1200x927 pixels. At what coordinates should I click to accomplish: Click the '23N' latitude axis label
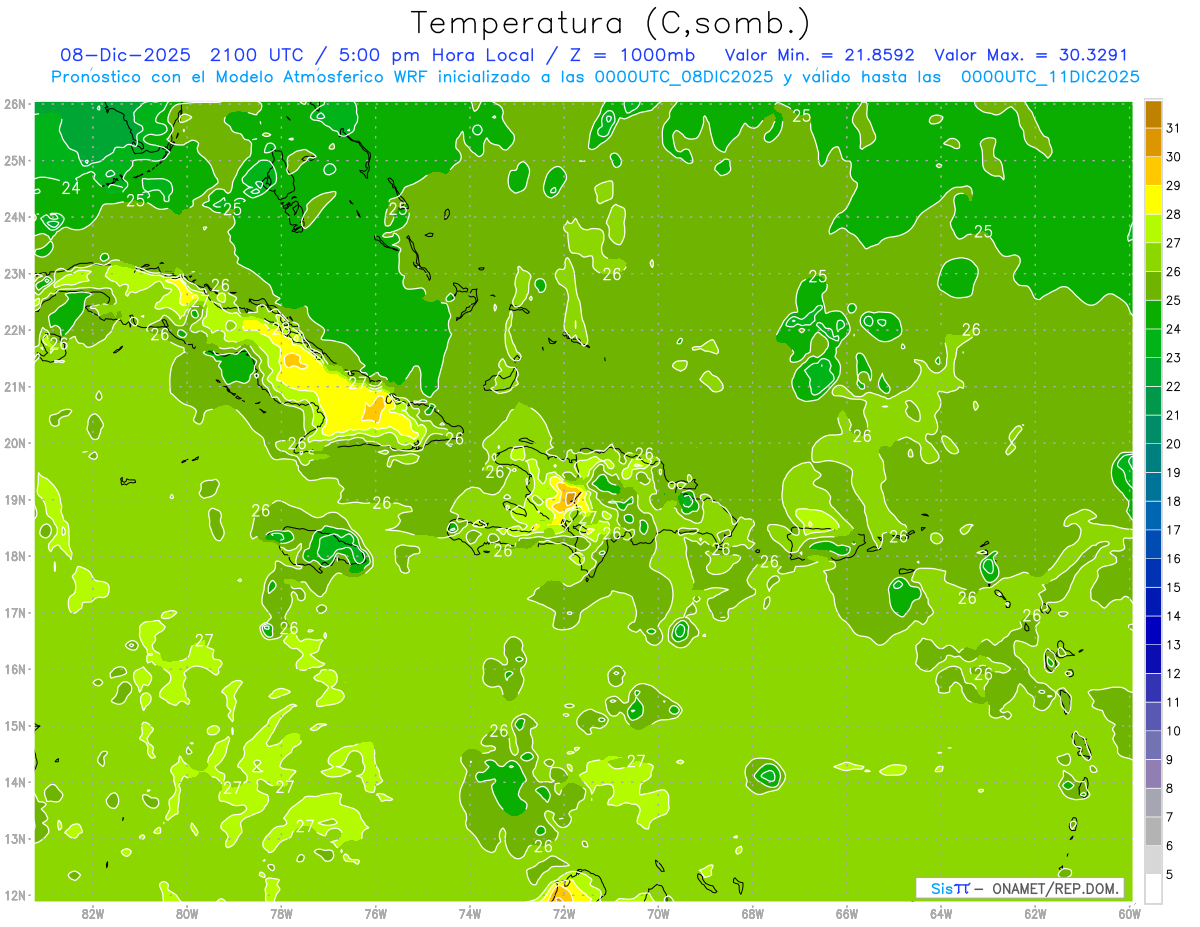pyautogui.click(x=14, y=274)
